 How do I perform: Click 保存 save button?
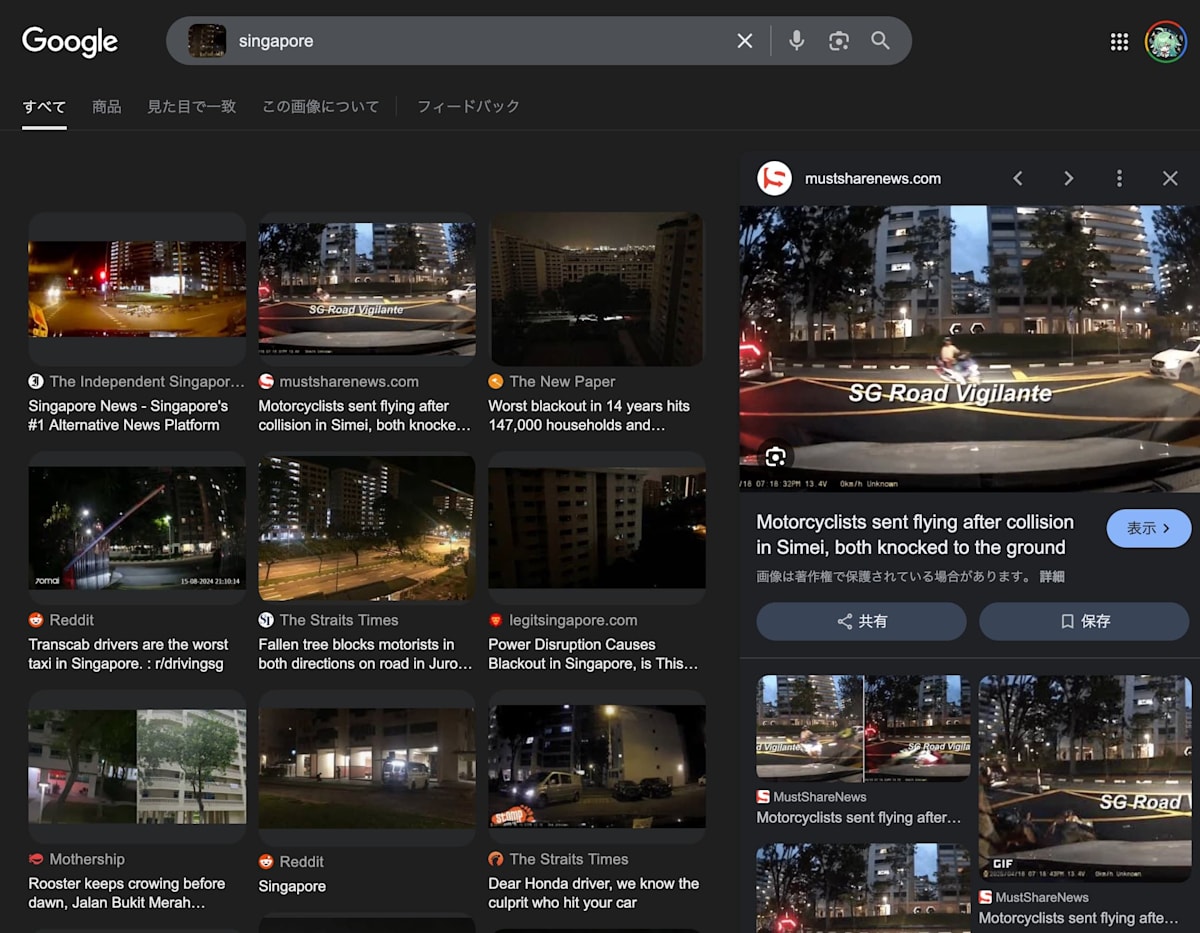(x=1084, y=621)
